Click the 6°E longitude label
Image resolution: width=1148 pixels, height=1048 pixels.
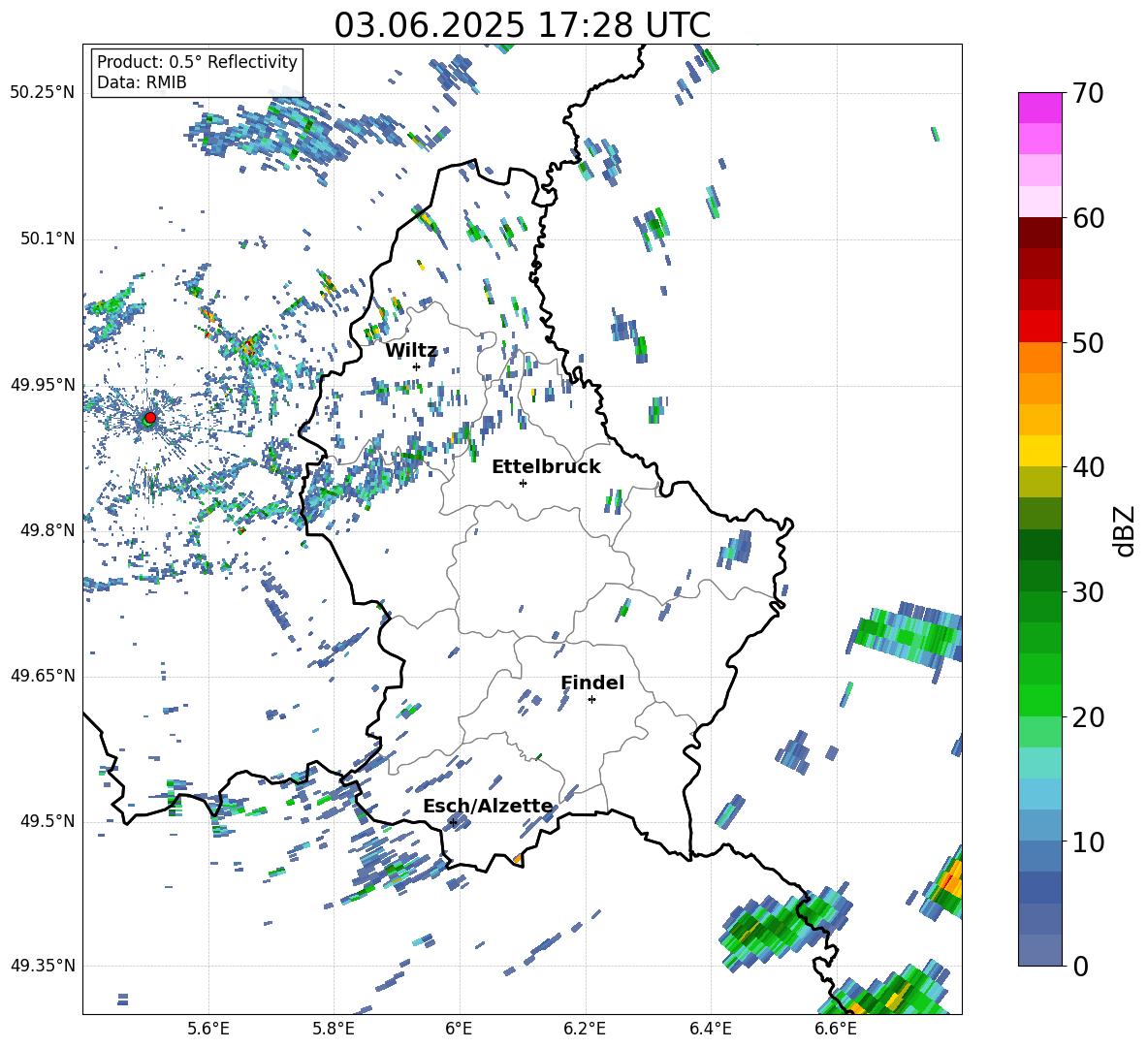coord(459,1029)
